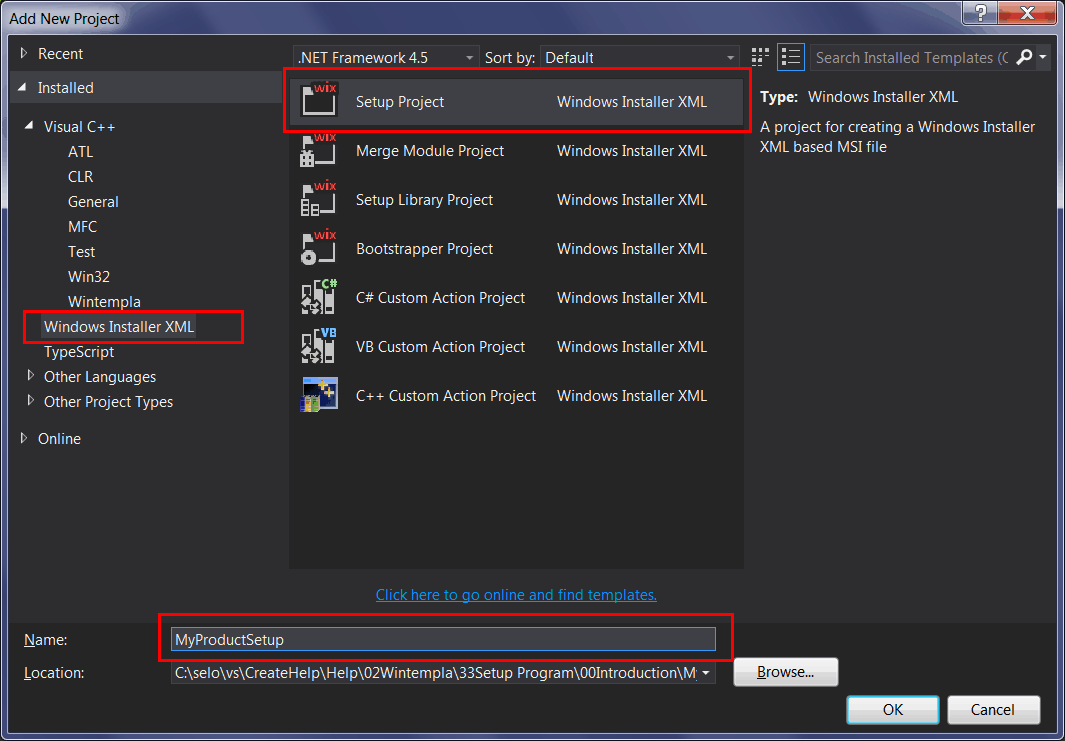Switch to medium icons list view
The image size is (1065, 741).
click(x=791, y=57)
